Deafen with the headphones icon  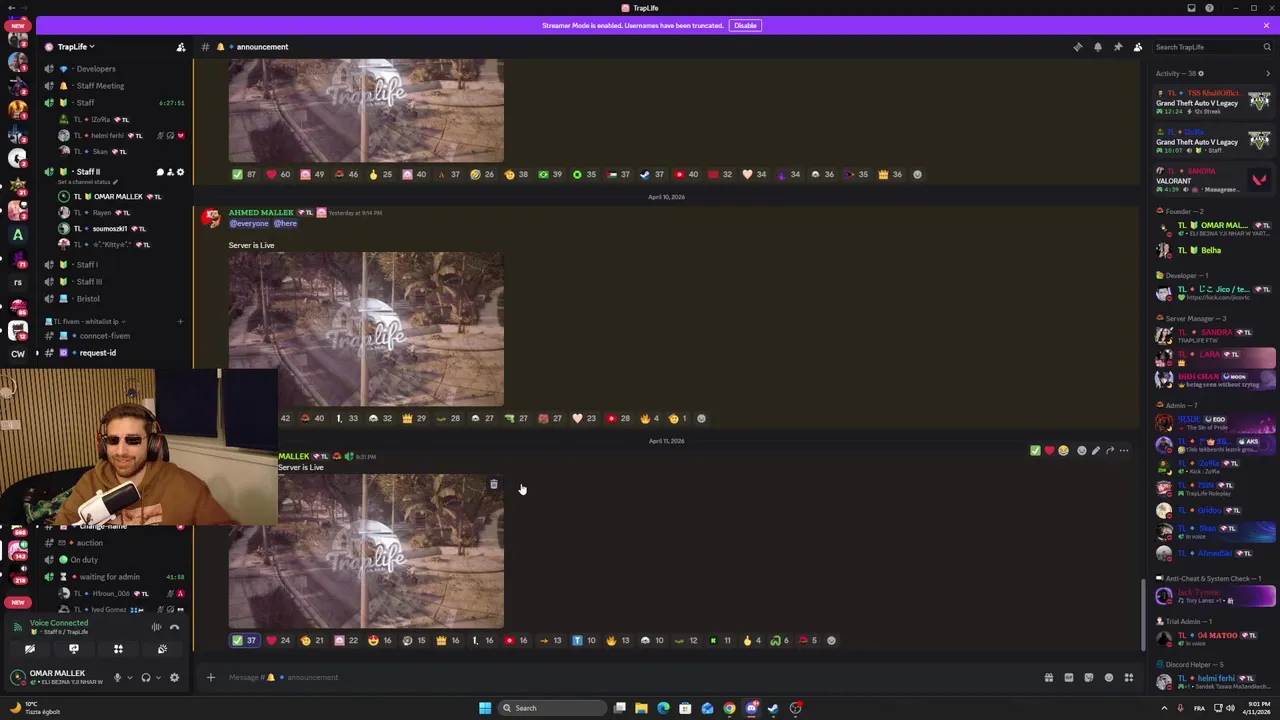(x=146, y=678)
